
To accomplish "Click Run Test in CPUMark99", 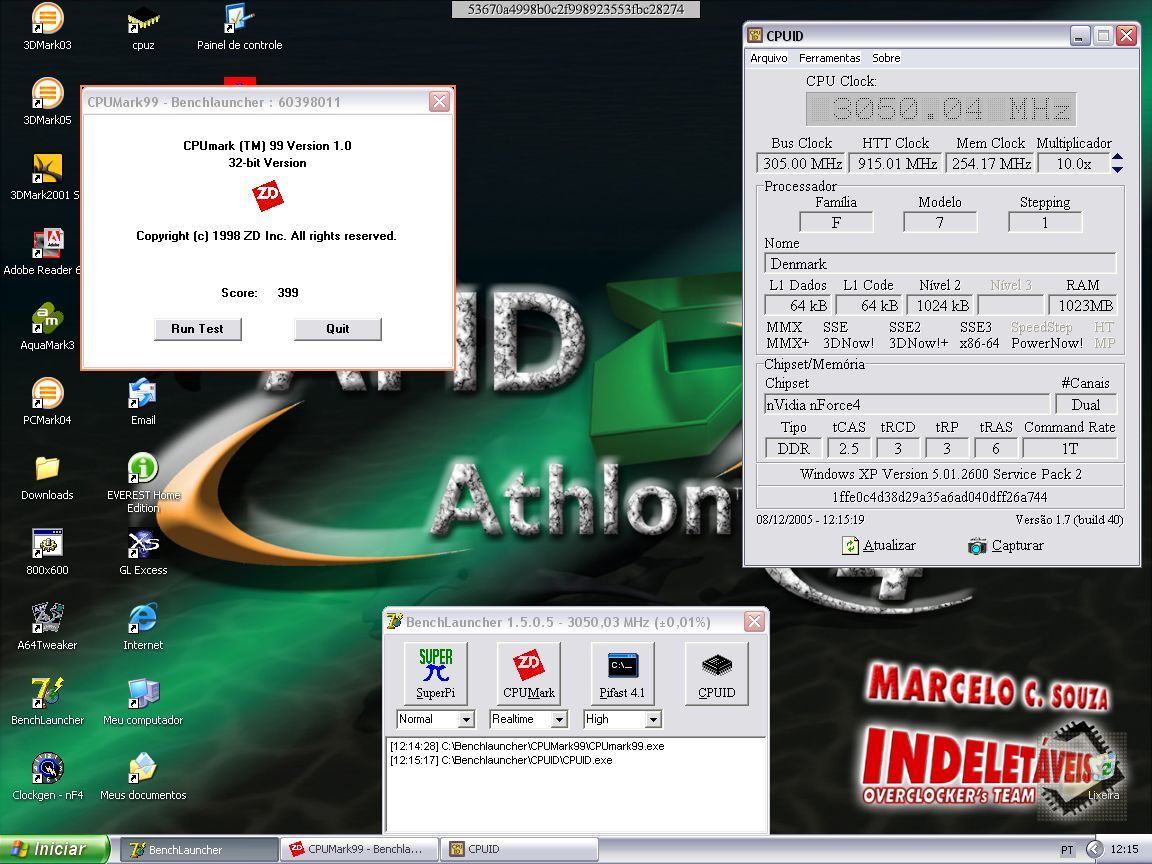I will [x=198, y=329].
